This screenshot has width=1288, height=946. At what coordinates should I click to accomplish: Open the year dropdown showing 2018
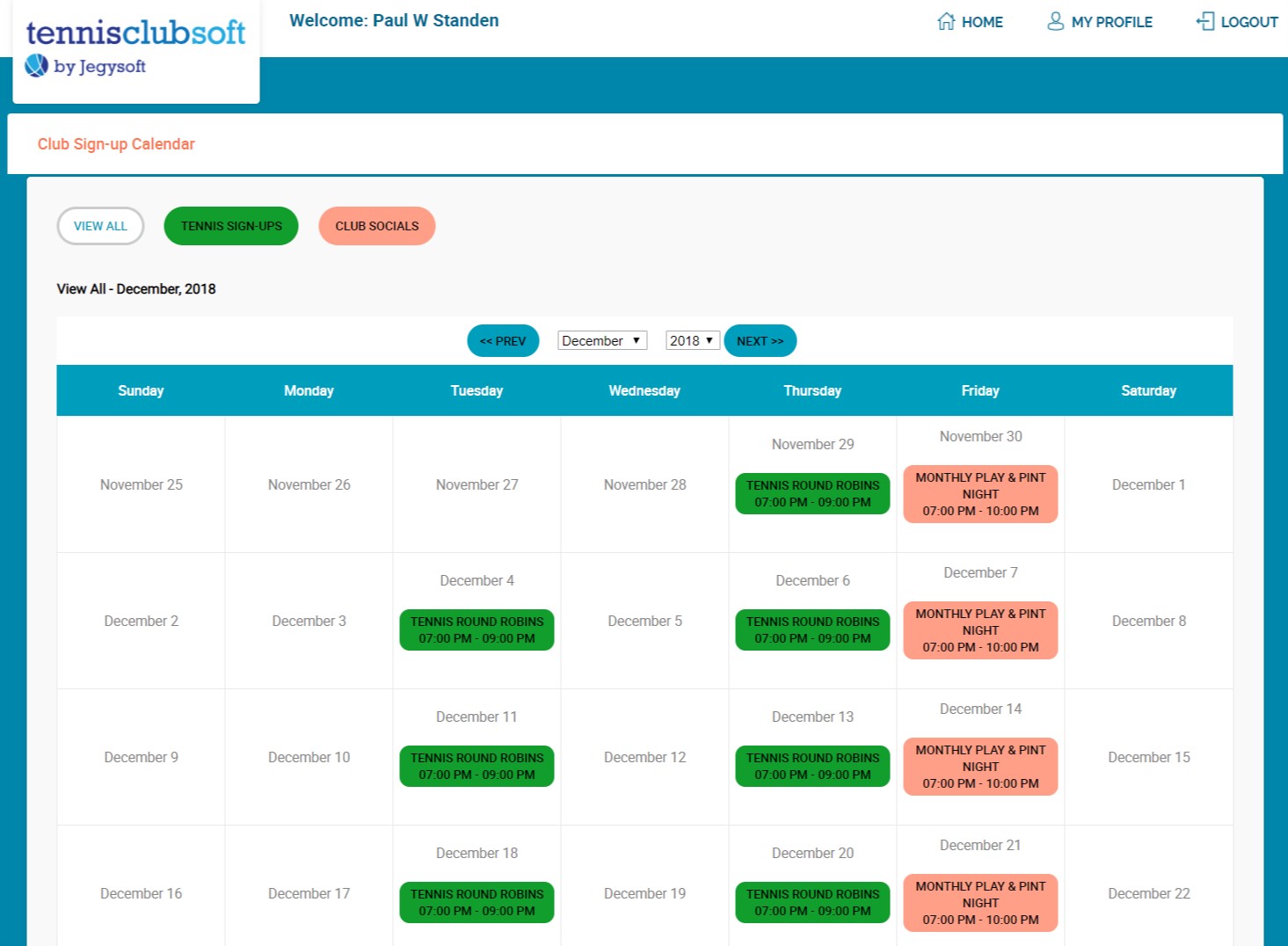pyautogui.click(x=692, y=340)
